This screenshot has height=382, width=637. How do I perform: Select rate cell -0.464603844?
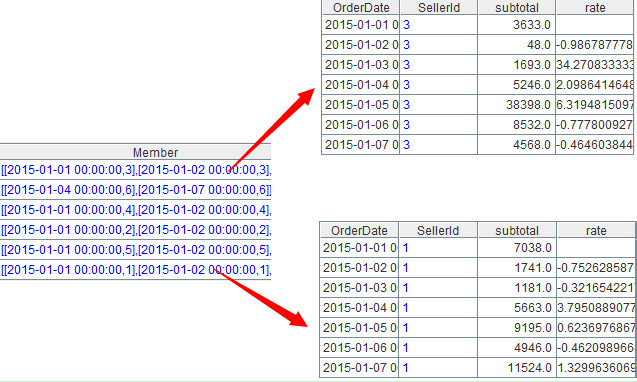pyautogui.click(x=594, y=144)
